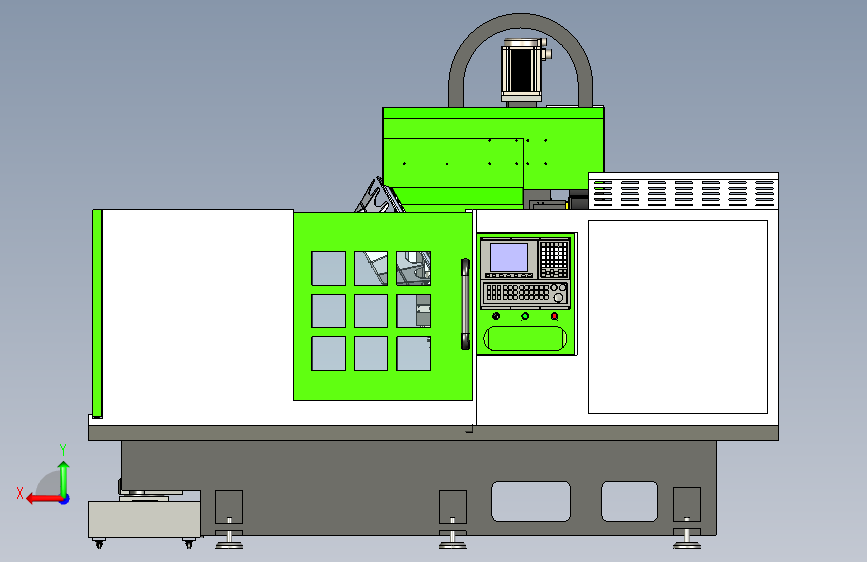Select the center window pane of the door

[x=371, y=311]
